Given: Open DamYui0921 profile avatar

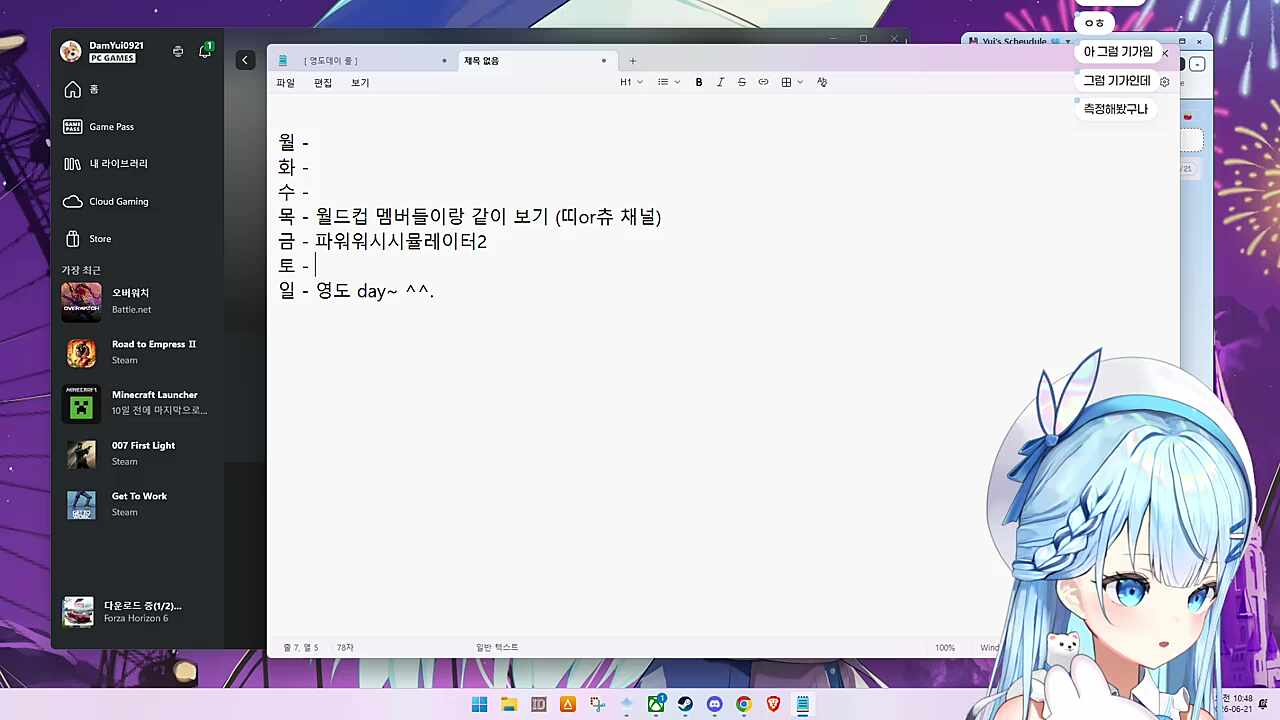Looking at the screenshot, I should click(x=71, y=51).
